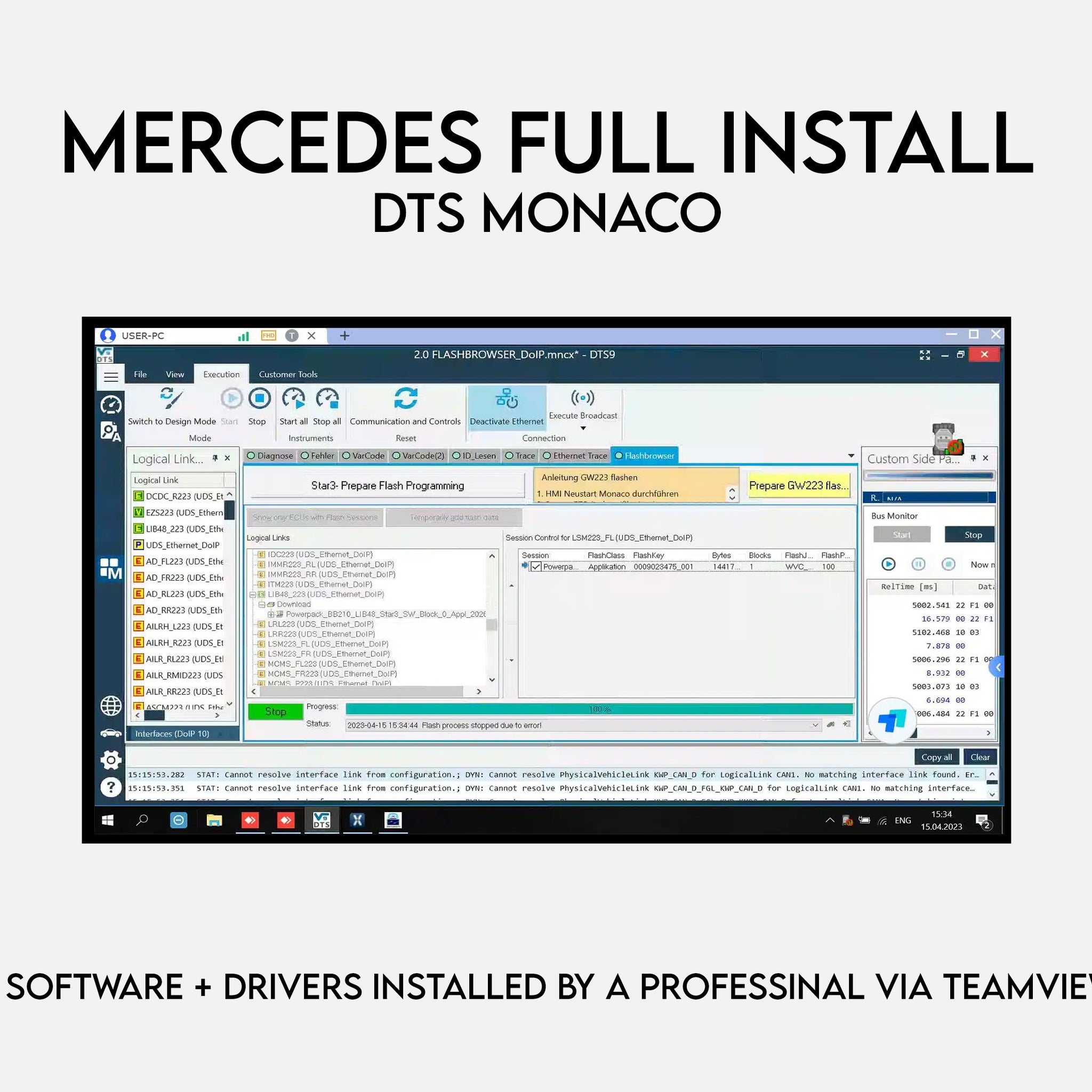Click the Stop flash process button
The image size is (1092, 1092).
[274, 711]
